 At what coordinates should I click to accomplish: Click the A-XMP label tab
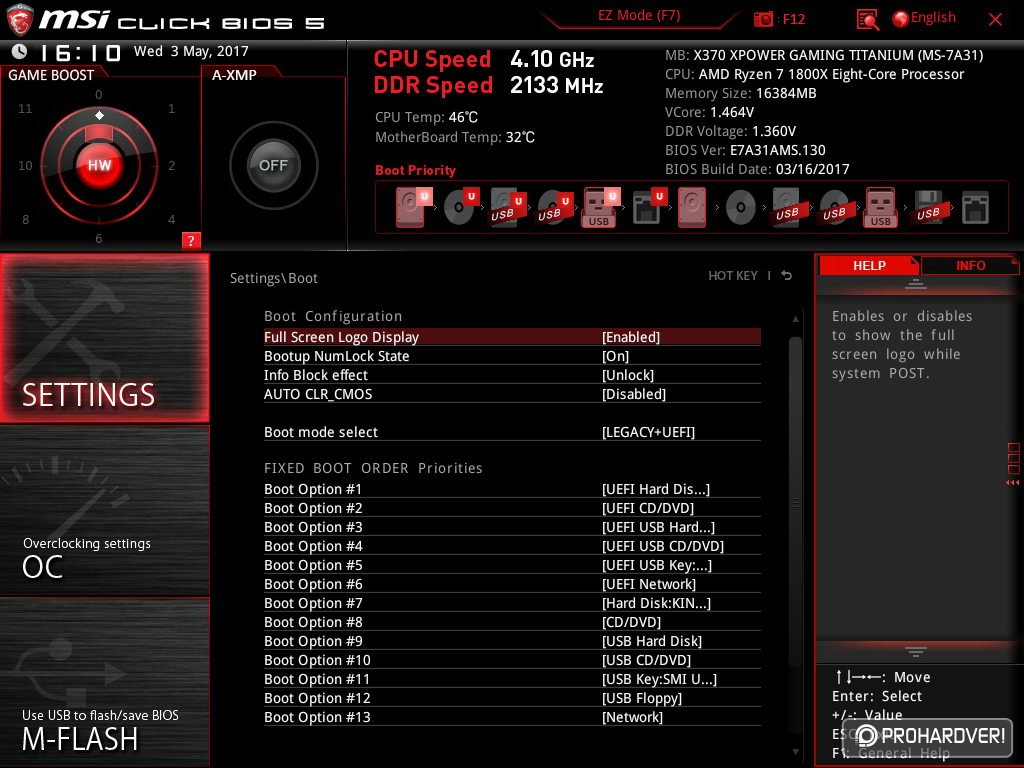[x=234, y=74]
